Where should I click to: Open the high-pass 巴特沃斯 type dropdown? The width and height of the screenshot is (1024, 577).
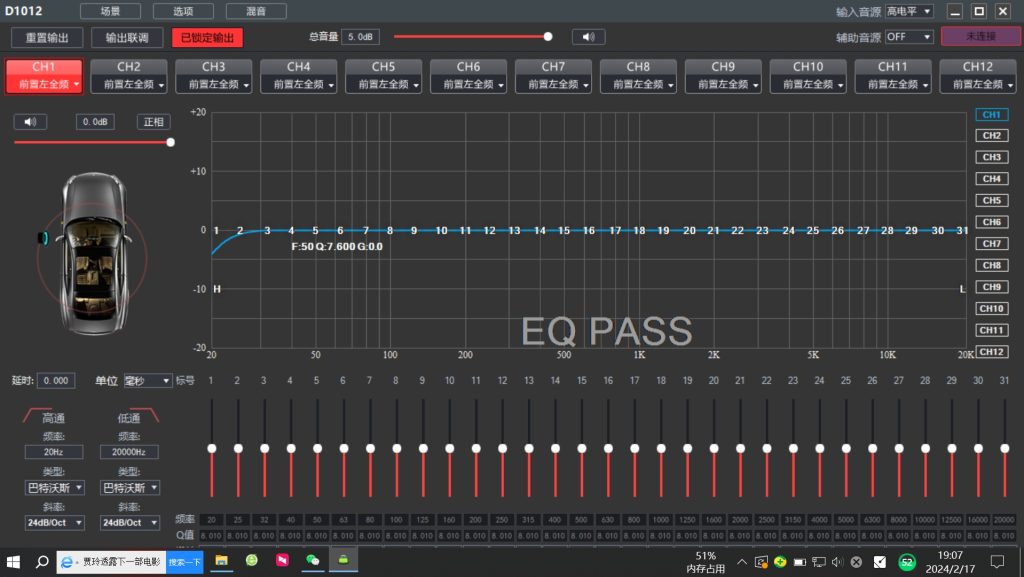click(55, 488)
